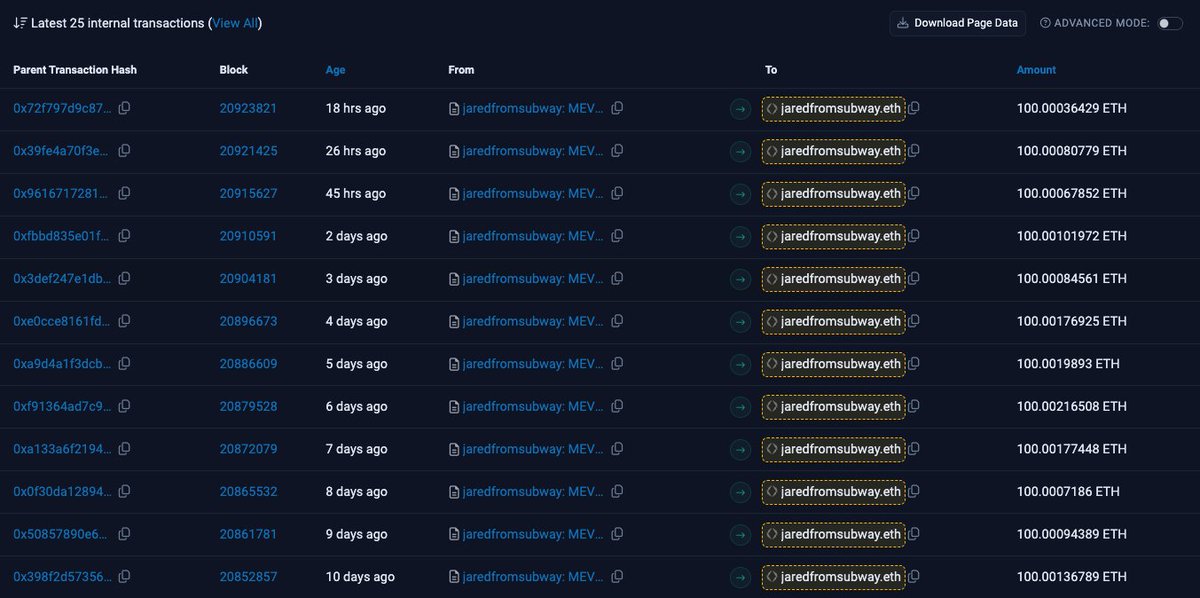Copy hash 0x3def247e1db with copy icon
This screenshot has height=598, width=1200.
(x=124, y=279)
